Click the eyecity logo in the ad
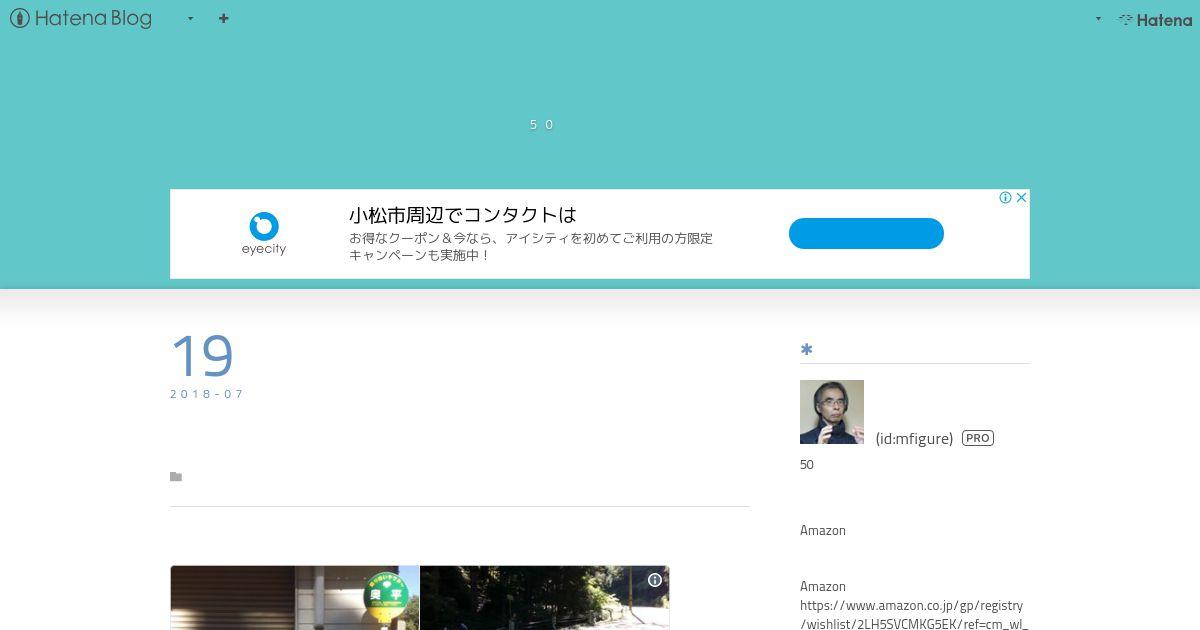The width and height of the screenshot is (1200, 630). click(264, 234)
